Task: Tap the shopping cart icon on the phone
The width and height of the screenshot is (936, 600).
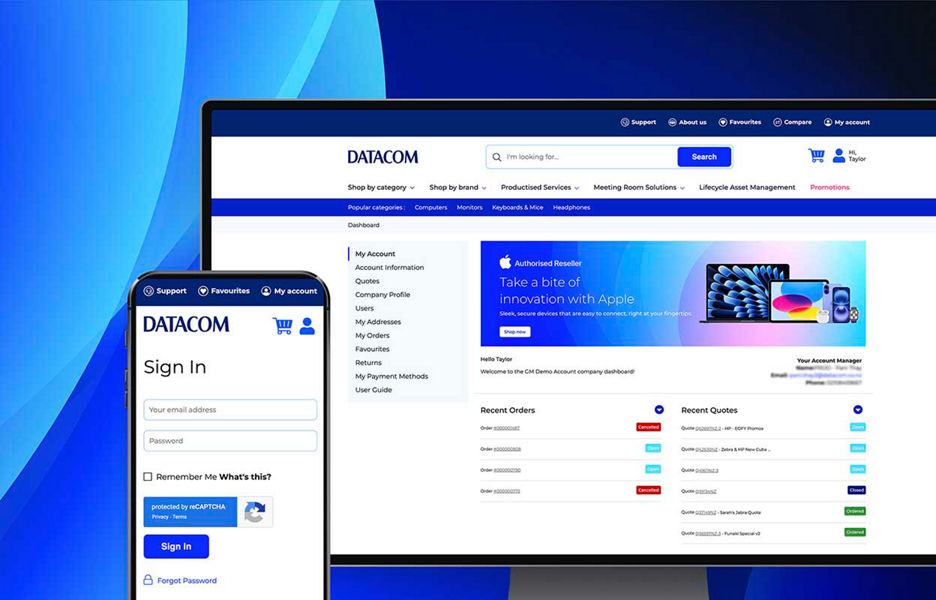Action: (282, 325)
